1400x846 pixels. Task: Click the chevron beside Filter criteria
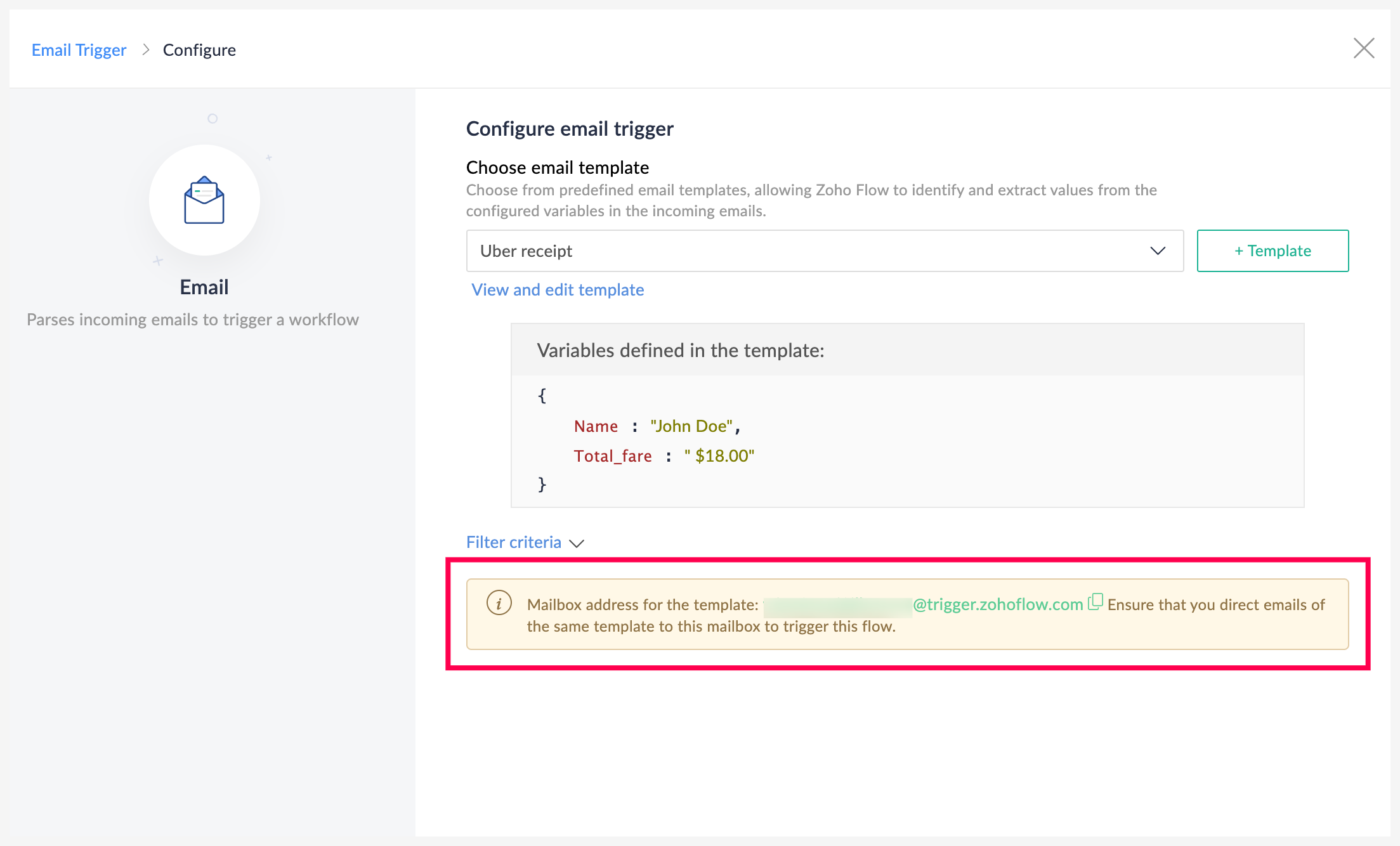click(x=577, y=543)
